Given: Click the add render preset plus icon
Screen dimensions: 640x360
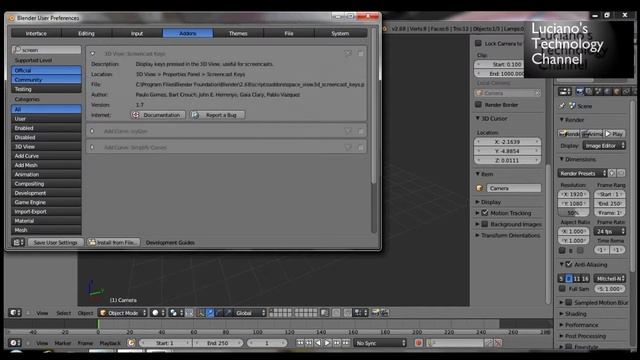Looking at the screenshot, I should click(x=612, y=173).
